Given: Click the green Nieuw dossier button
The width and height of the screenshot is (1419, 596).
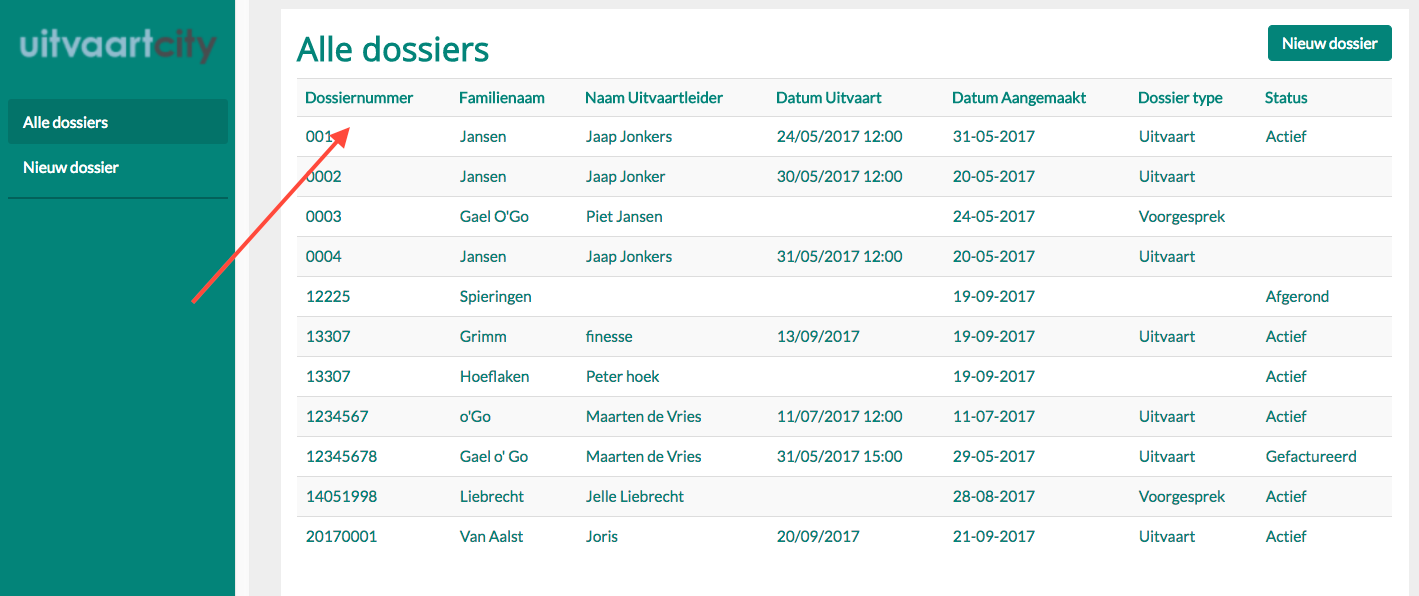Looking at the screenshot, I should point(1329,43).
